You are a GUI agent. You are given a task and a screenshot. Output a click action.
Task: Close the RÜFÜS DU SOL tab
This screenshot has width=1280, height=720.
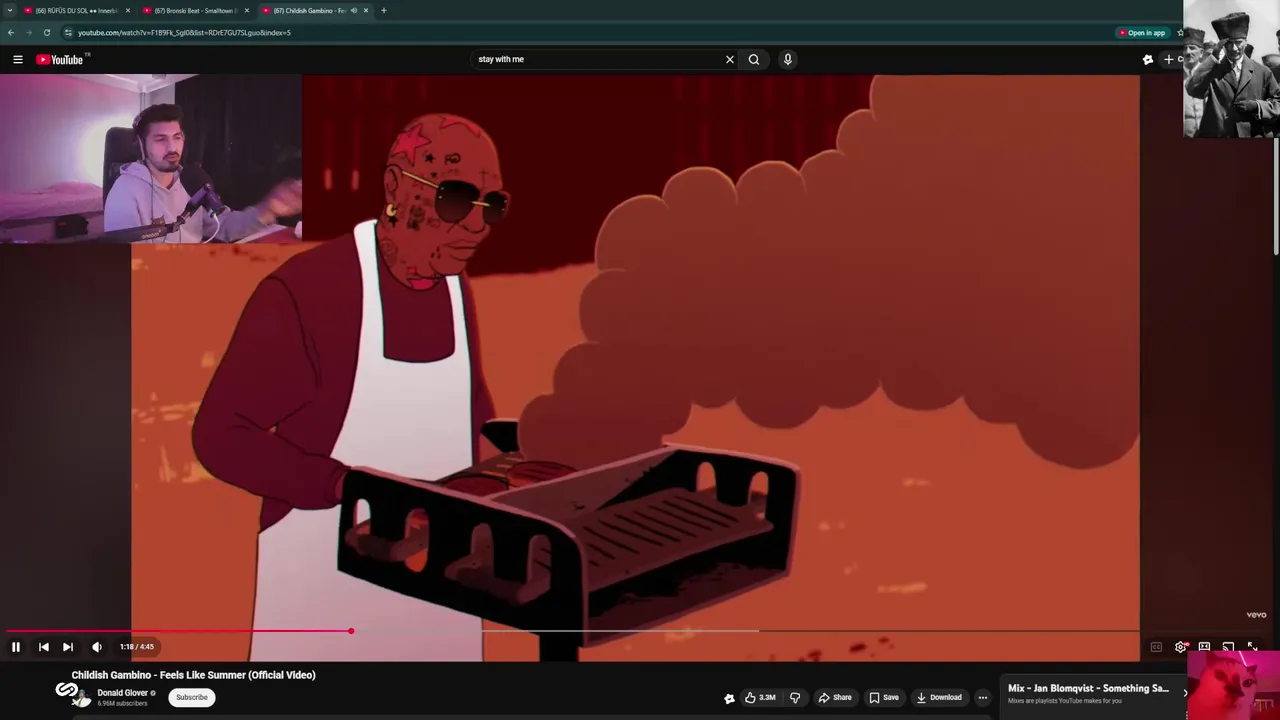point(128,11)
